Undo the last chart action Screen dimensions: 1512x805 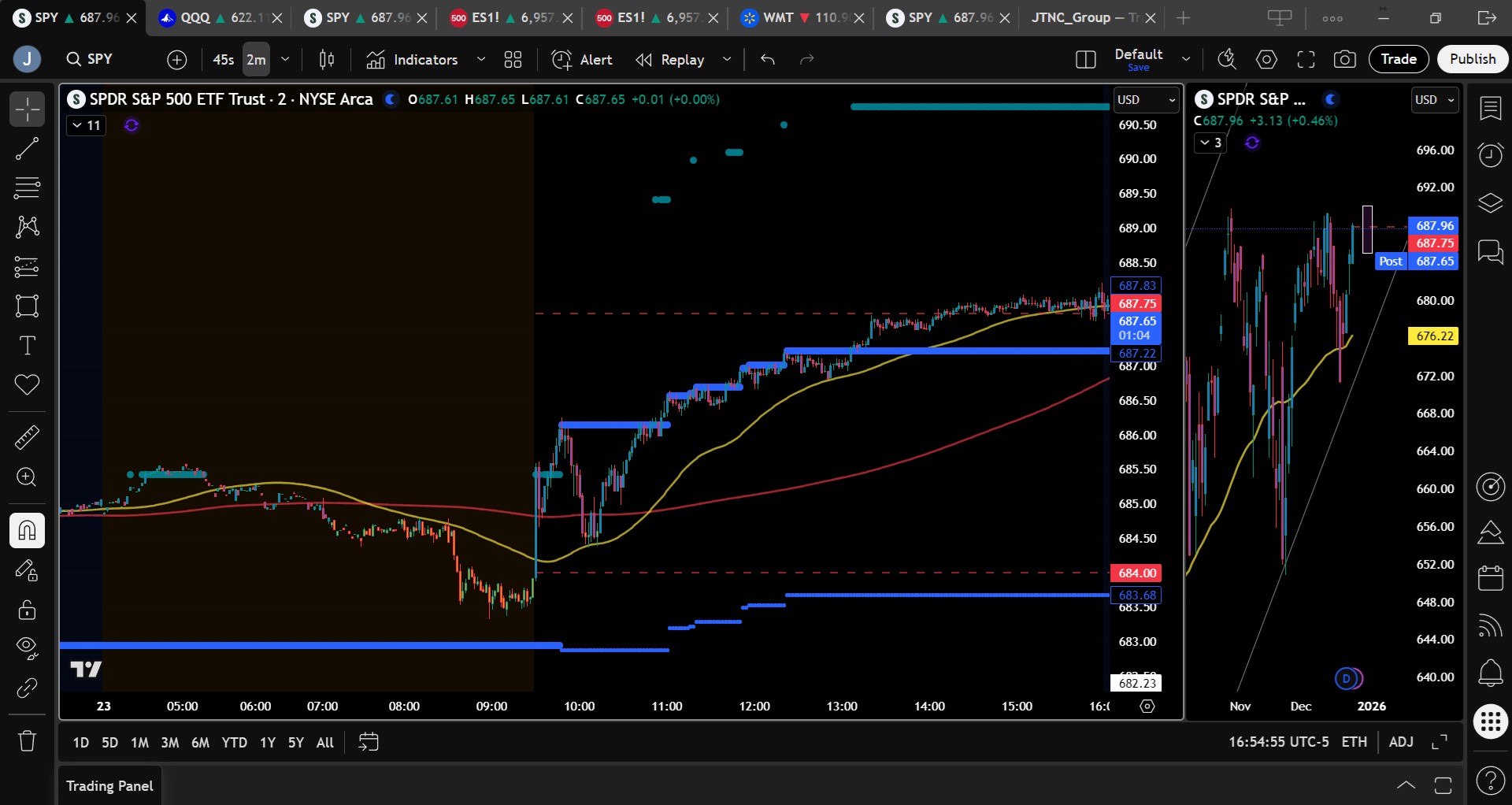click(x=768, y=60)
